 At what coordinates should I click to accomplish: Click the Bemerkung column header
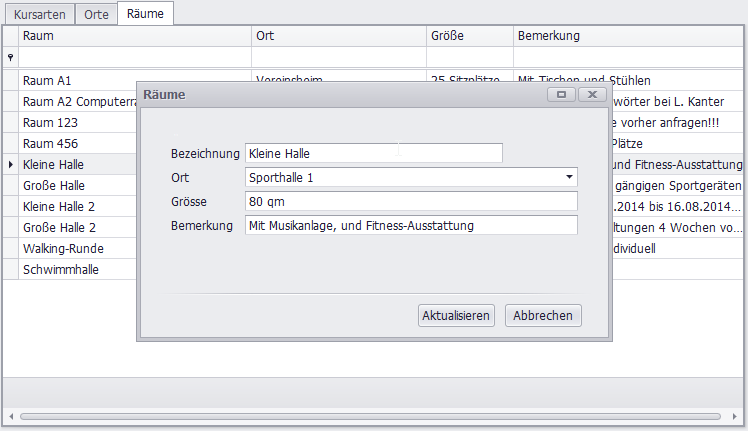click(628, 36)
